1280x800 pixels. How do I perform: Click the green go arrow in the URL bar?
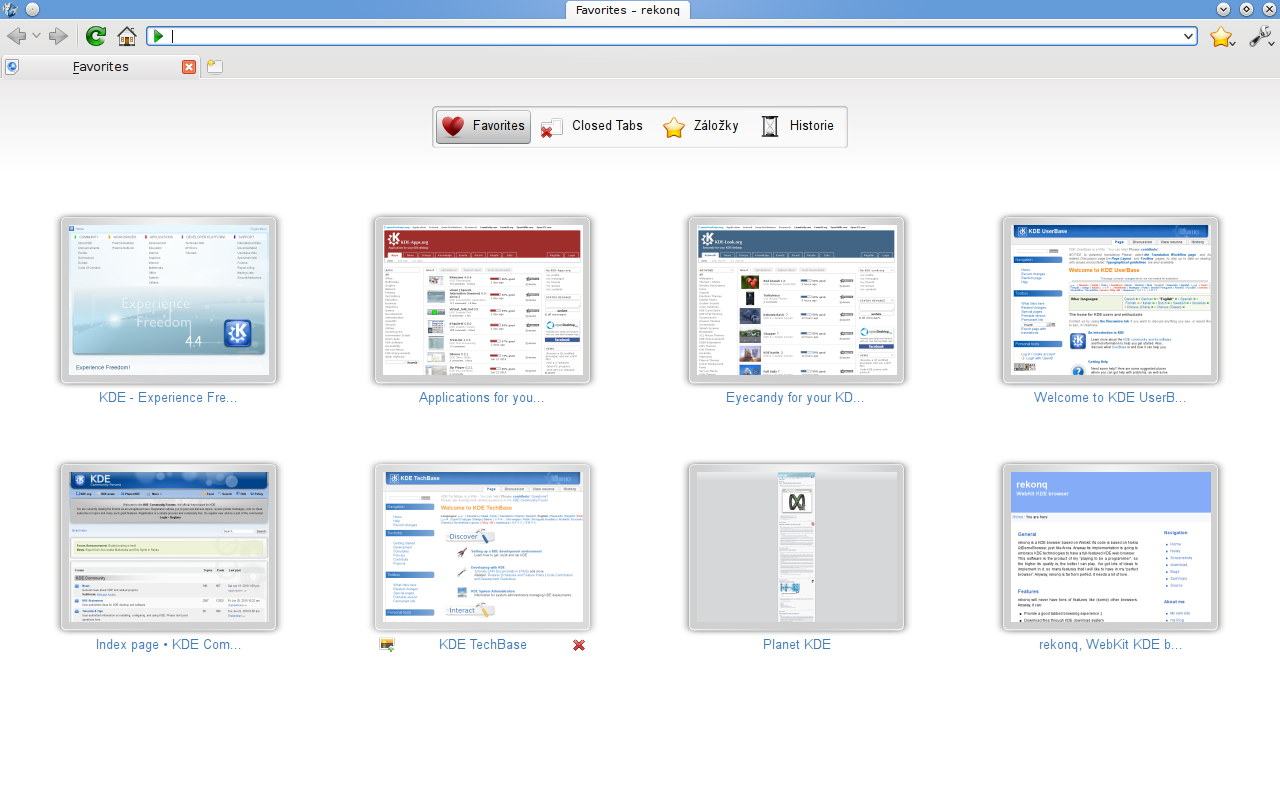[x=158, y=36]
